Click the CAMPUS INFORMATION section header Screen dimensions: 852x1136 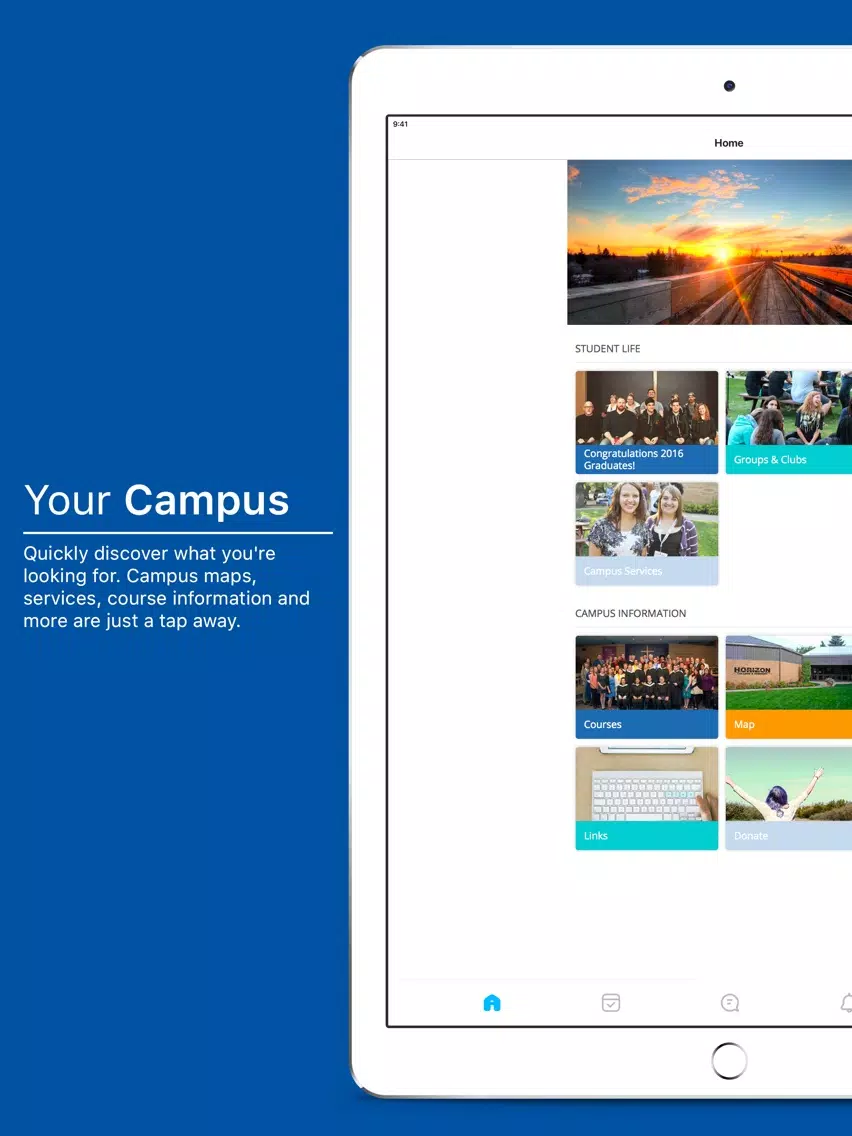point(630,613)
